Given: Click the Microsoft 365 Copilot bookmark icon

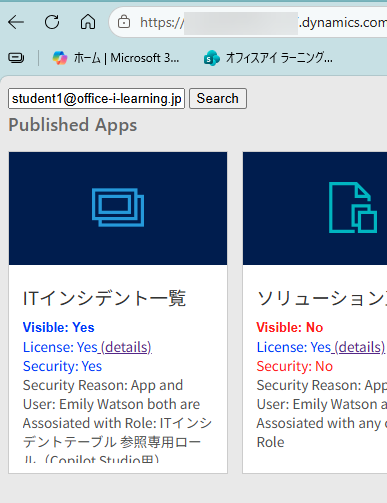Looking at the screenshot, I should [60, 58].
